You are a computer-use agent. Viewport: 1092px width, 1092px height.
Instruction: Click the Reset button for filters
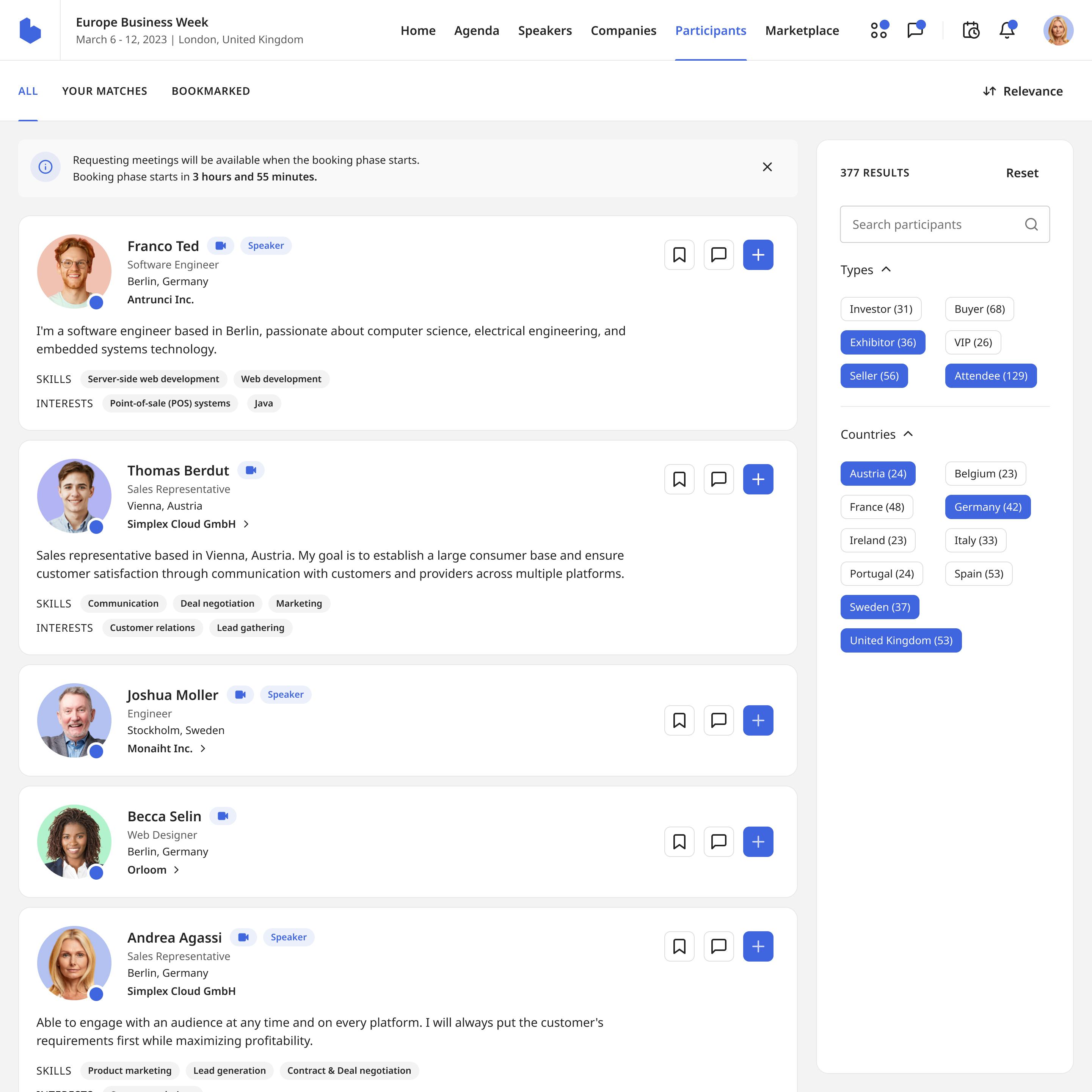[1022, 172]
